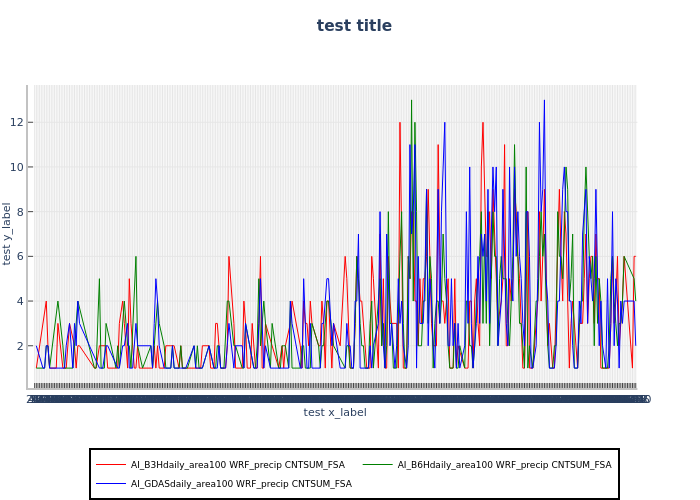Toggle the AI_GDASdaily_area100 legend entry
This screenshot has width=700, height=500.
(240, 484)
